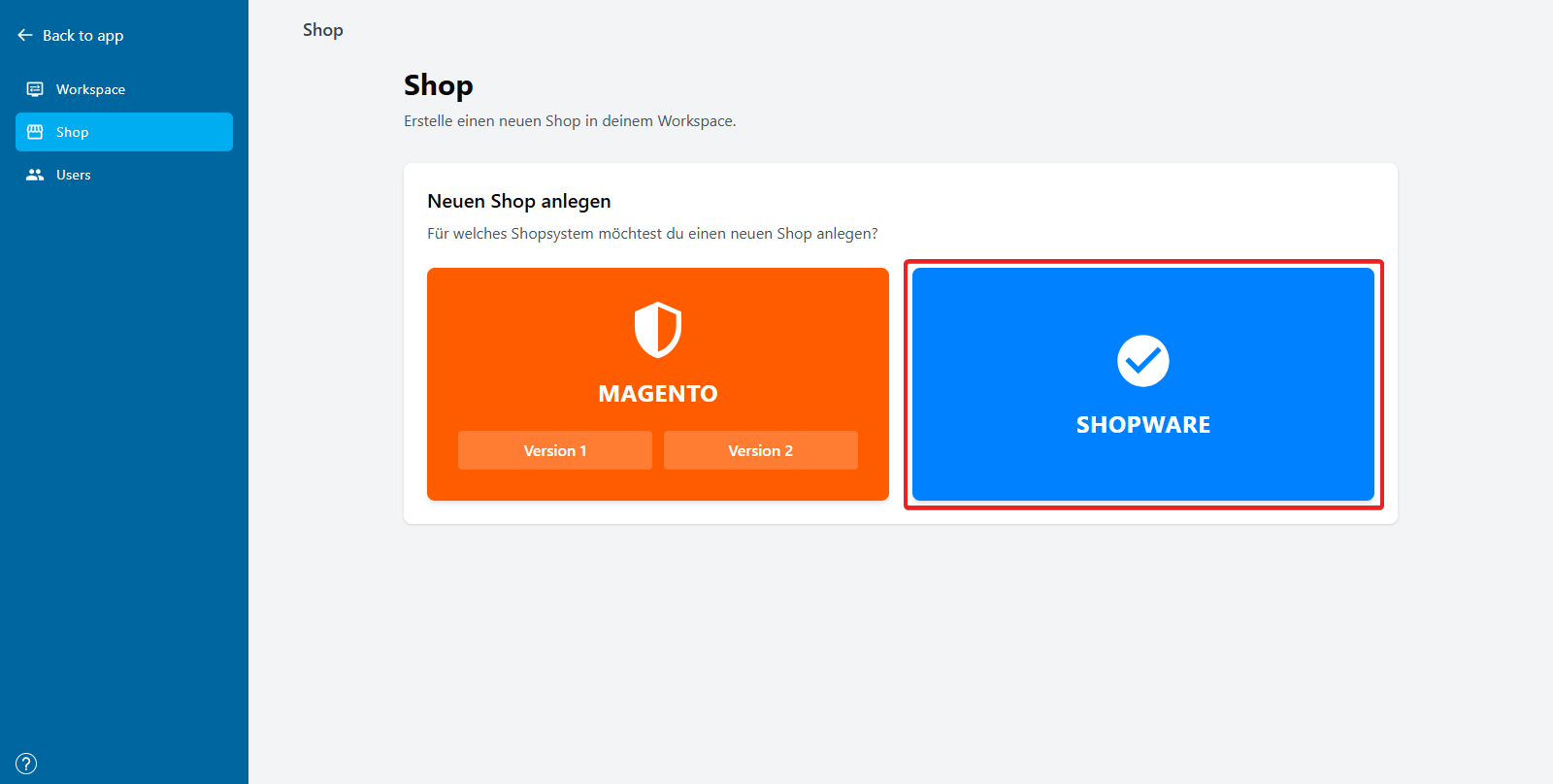Click the Shopware checkmark circle icon
The image size is (1553, 784).
point(1142,361)
